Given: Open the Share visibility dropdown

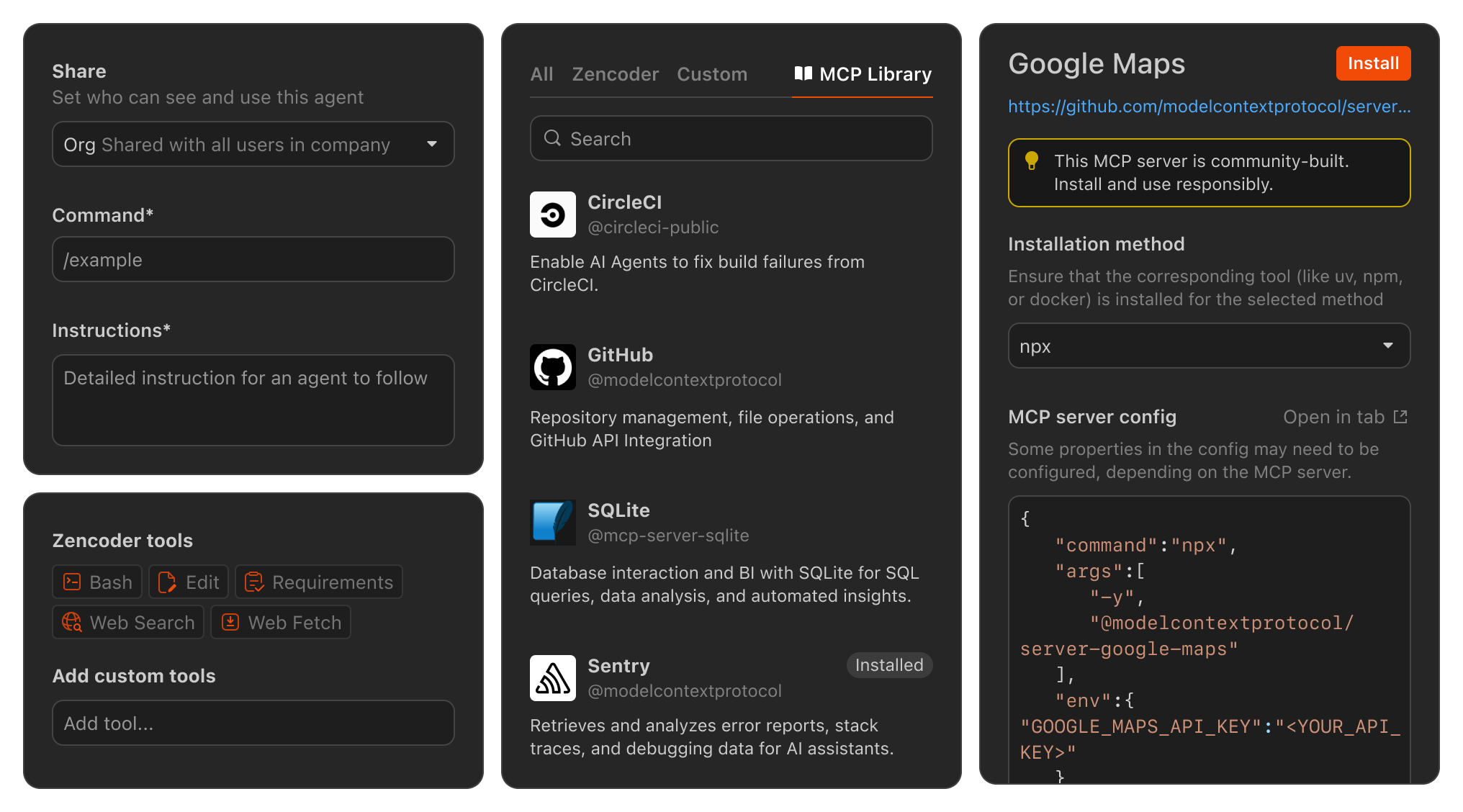Looking at the screenshot, I should tap(253, 144).
